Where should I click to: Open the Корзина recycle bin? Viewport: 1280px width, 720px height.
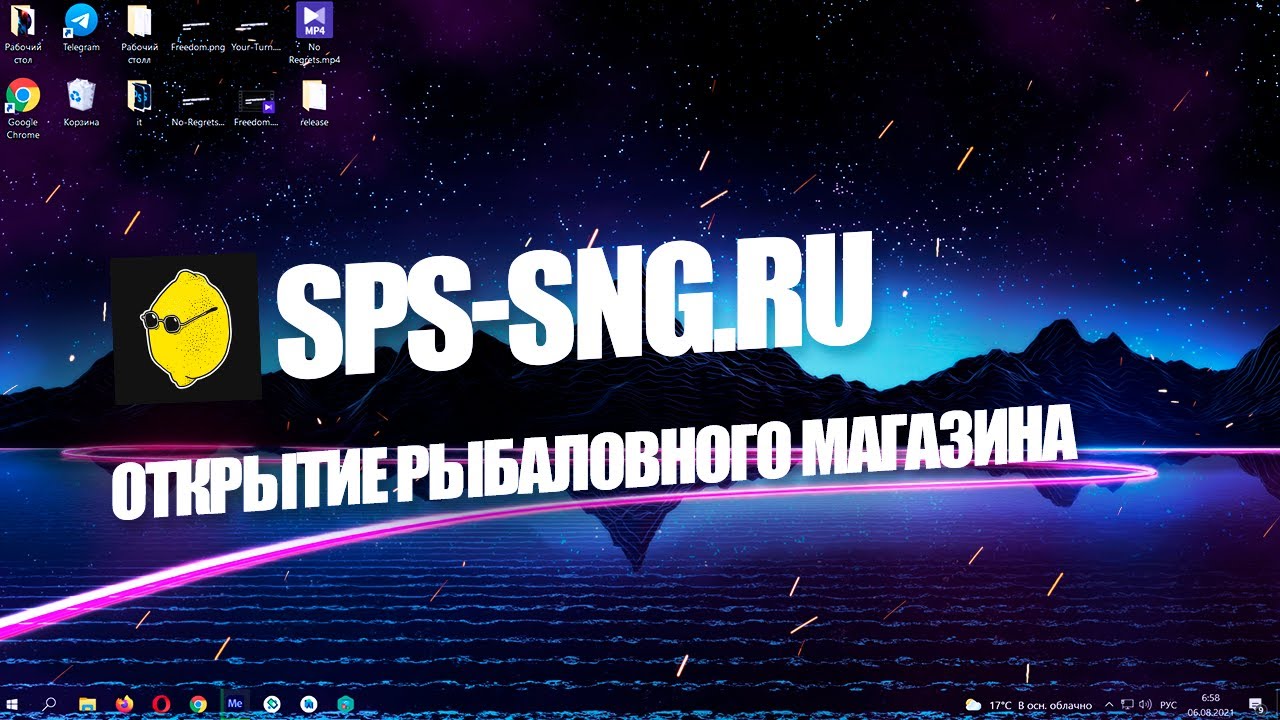coord(81,103)
